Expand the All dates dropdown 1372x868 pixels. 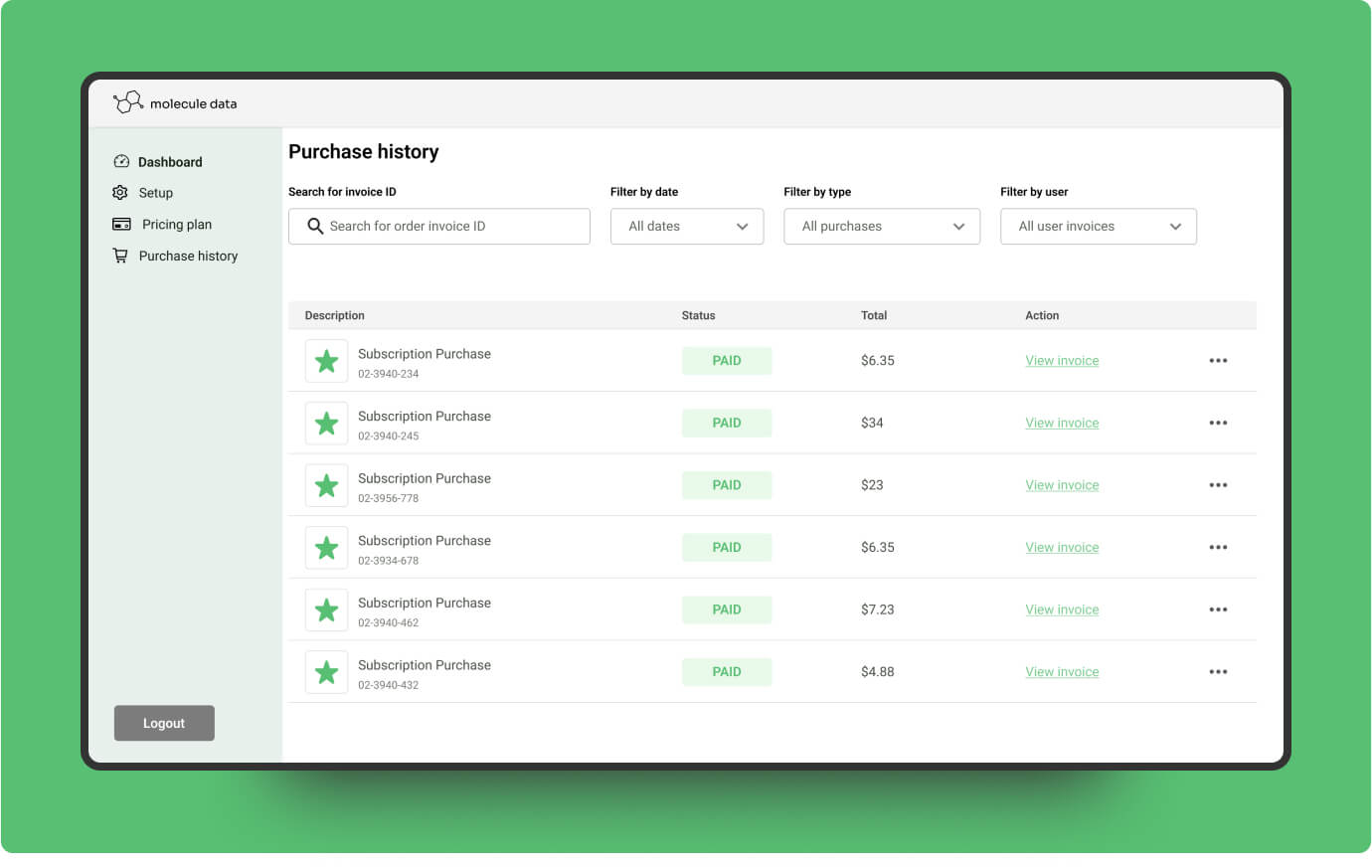point(686,227)
